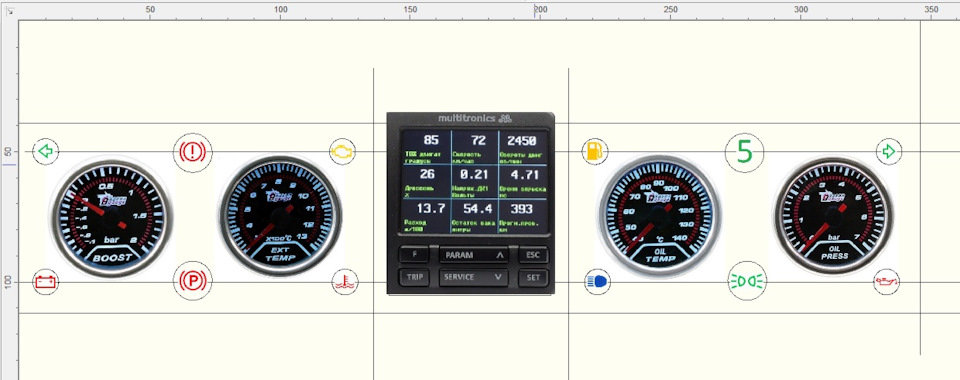Screen dimensions: 960x380
Task: Click the yellow fuel pump indicator
Action: [x=595, y=151]
